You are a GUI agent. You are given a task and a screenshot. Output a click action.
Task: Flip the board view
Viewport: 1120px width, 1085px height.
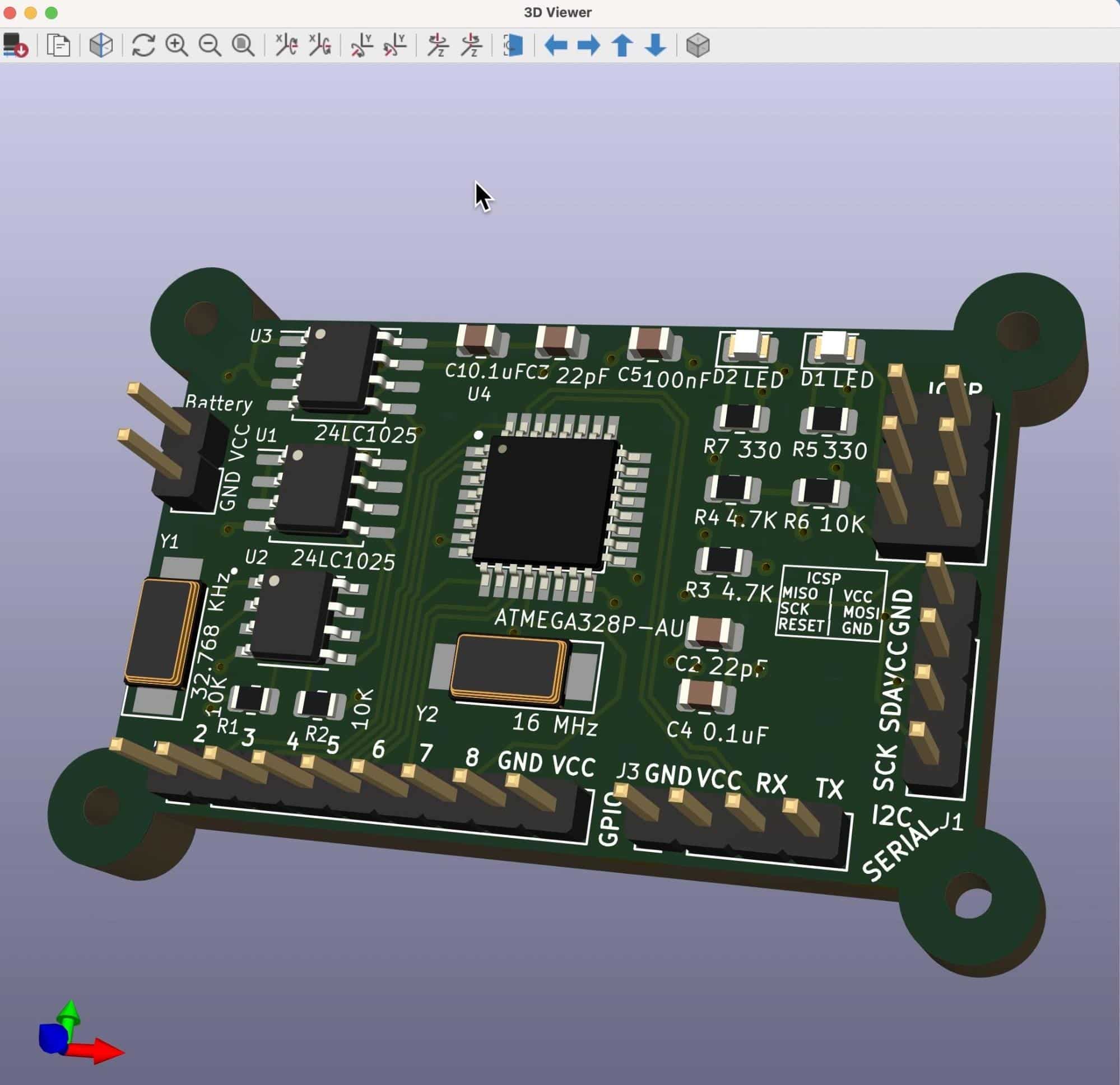513,45
